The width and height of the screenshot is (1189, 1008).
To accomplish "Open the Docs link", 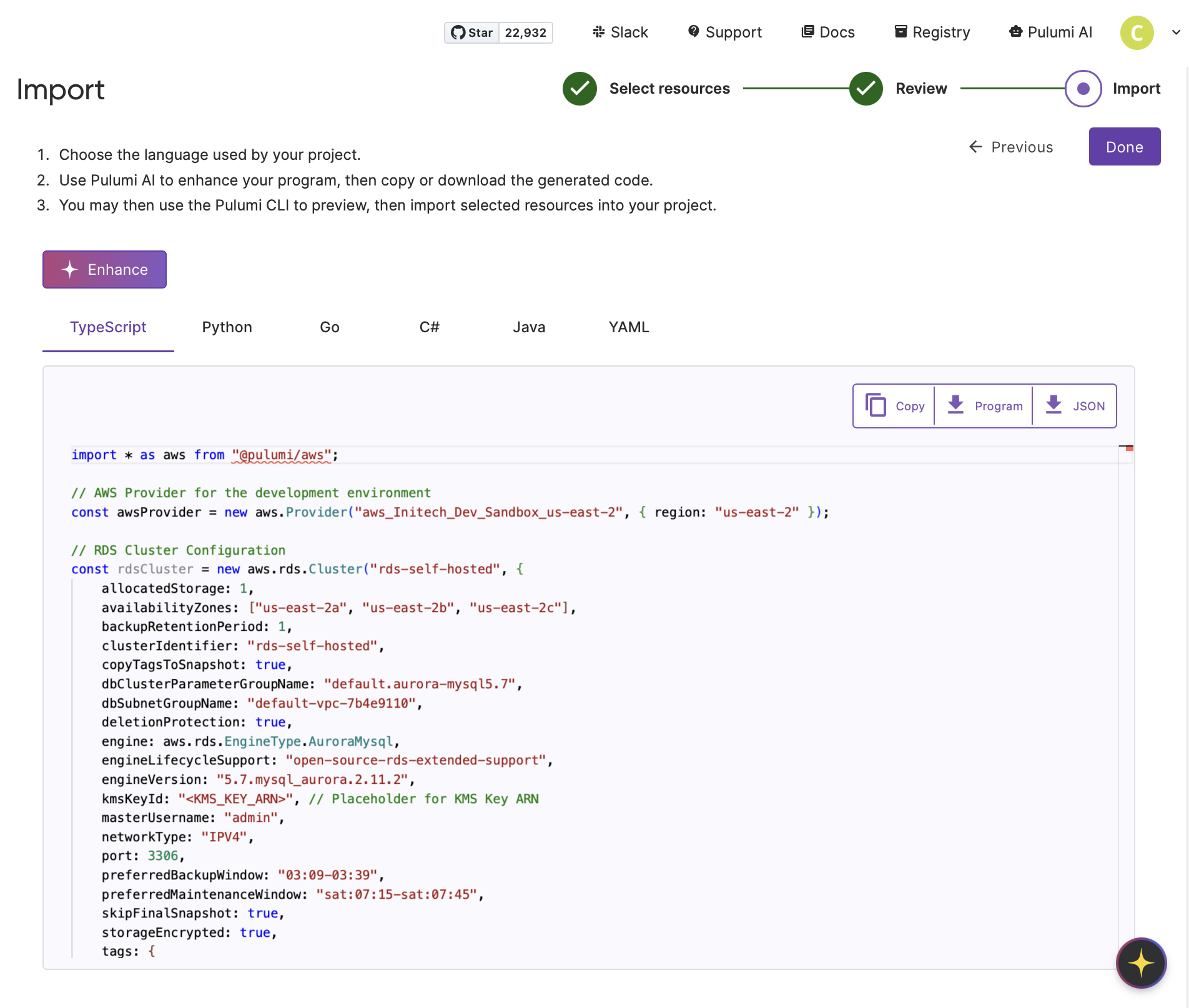I will [x=827, y=32].
